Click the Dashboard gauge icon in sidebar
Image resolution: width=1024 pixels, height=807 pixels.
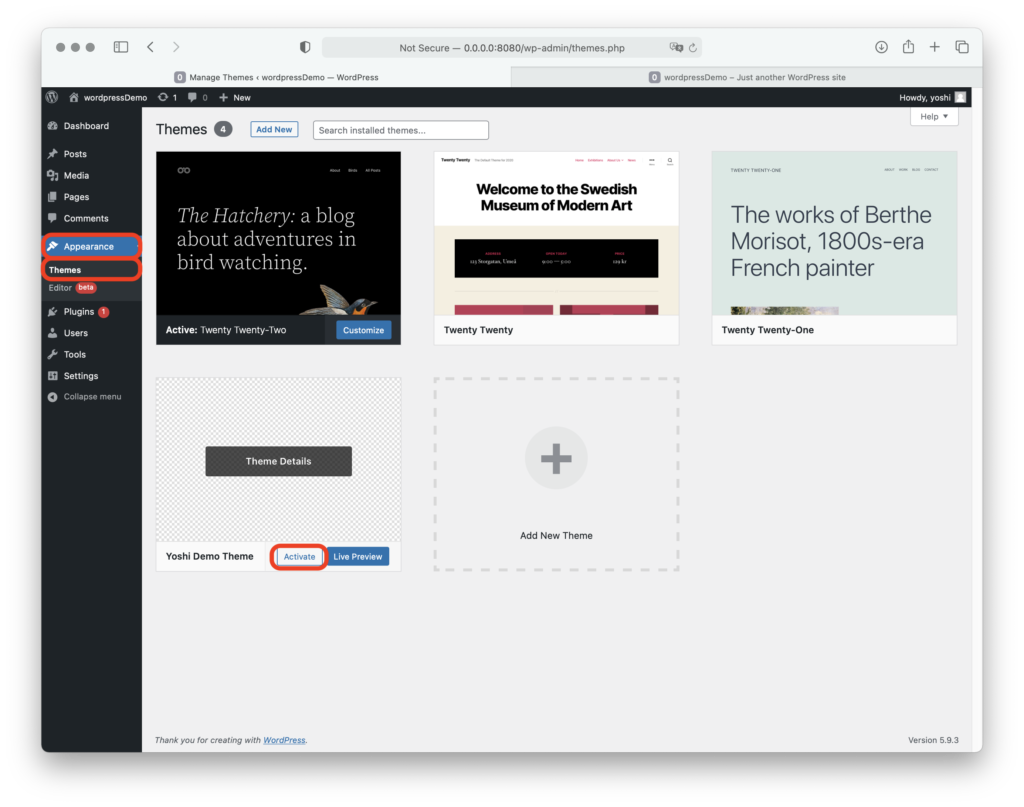[x=53, y=126]
